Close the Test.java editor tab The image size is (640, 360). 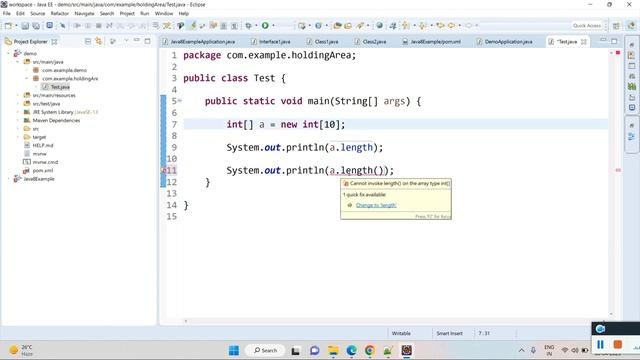[584, 42]
